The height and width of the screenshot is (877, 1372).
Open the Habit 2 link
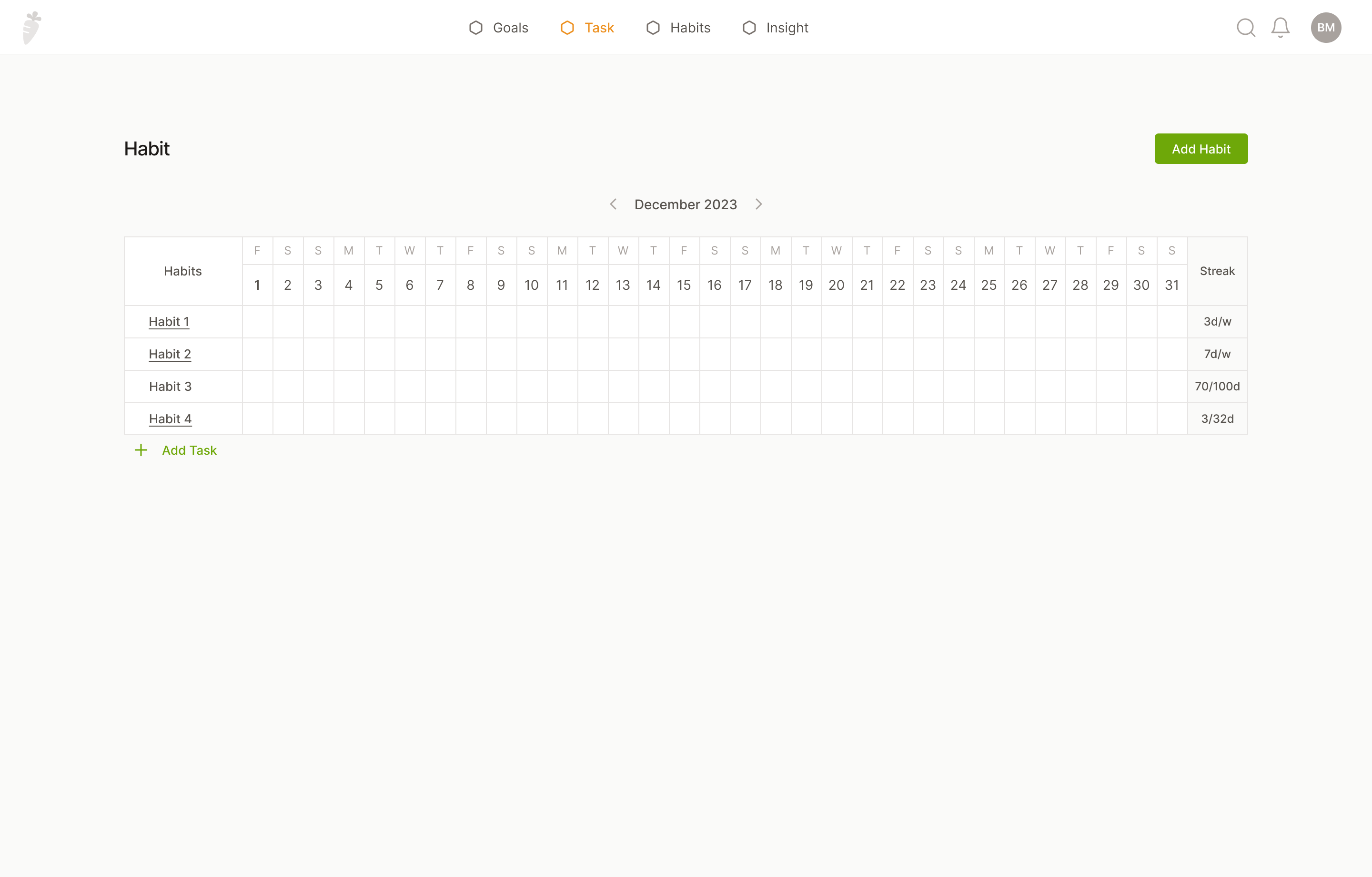(x=169, y=354)
